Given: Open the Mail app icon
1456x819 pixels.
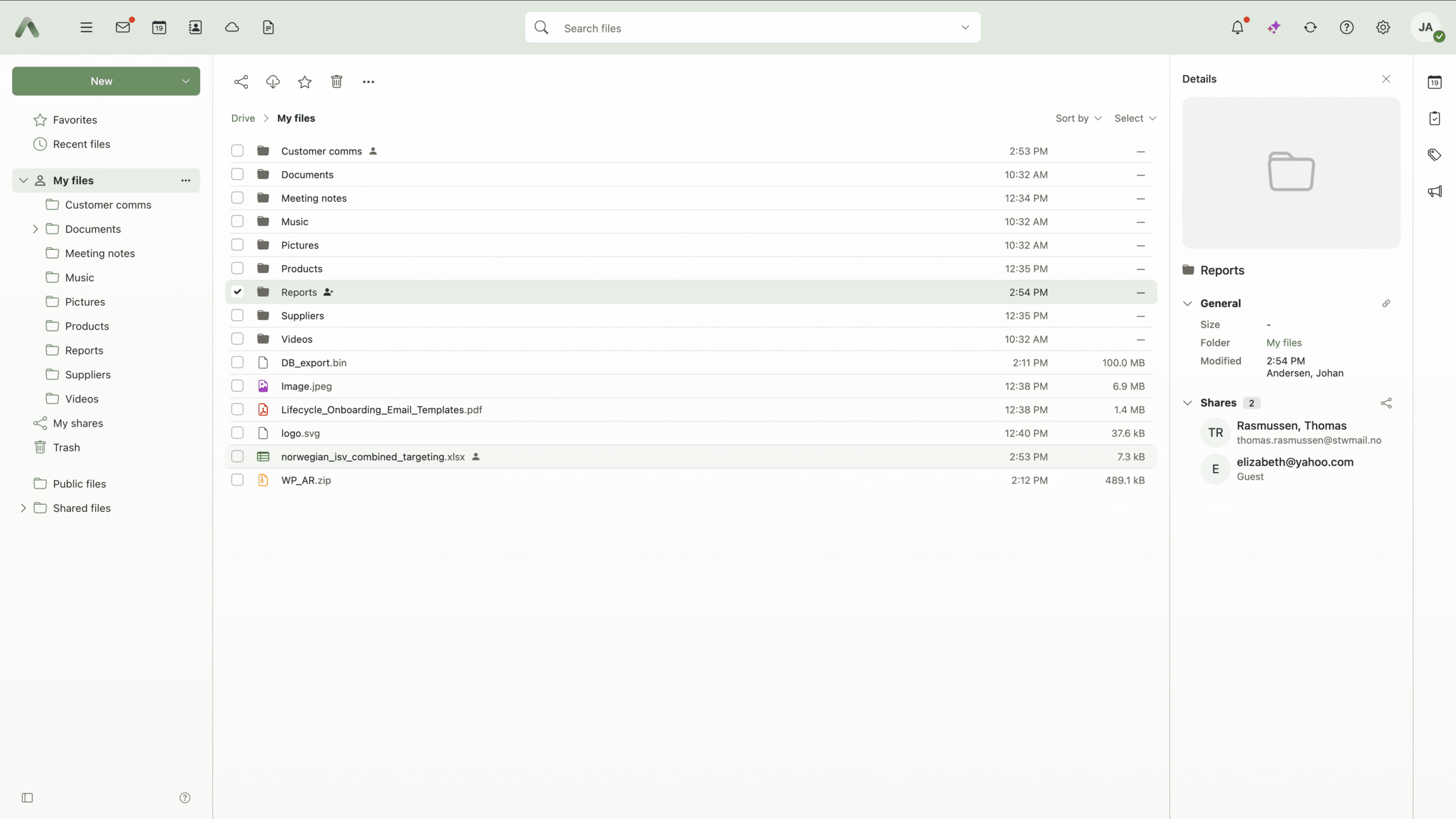Looking at the screenshot, I should [x=123, y=27].
